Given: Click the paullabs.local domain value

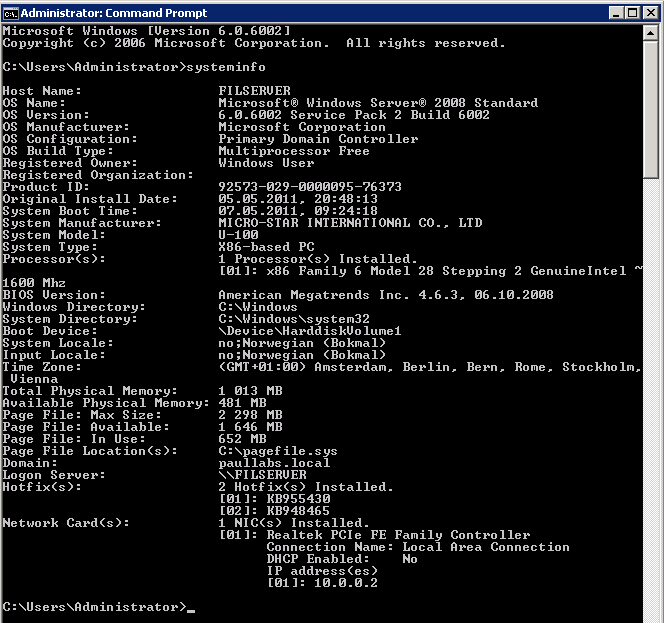Looking at the screenshot, I should tap(274, 463).
